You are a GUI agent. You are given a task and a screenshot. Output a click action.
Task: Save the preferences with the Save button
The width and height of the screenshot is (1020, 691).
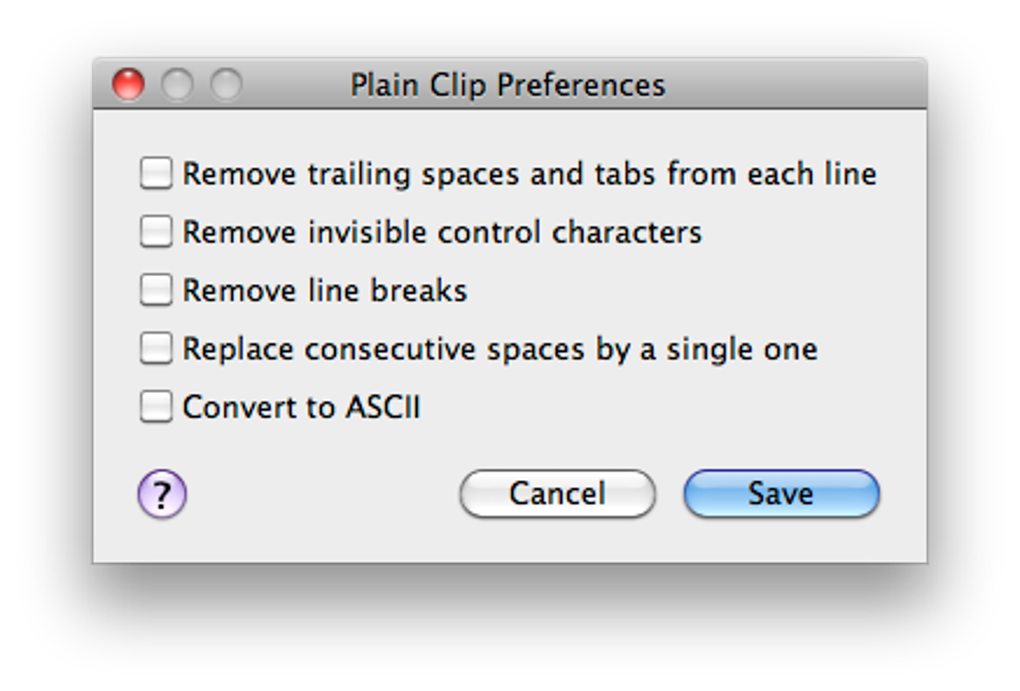coord(781,494)
